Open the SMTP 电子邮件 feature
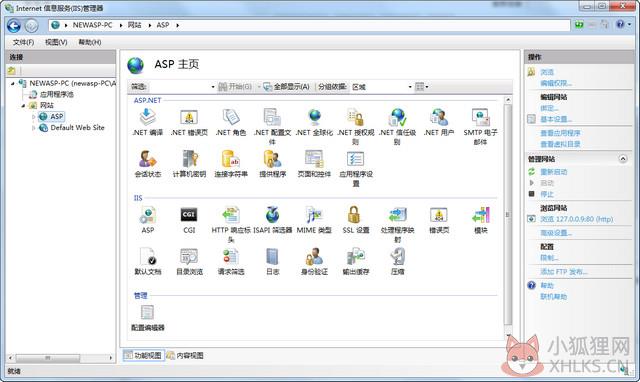This screenshot has width=640, height=382. pos(480,127)
